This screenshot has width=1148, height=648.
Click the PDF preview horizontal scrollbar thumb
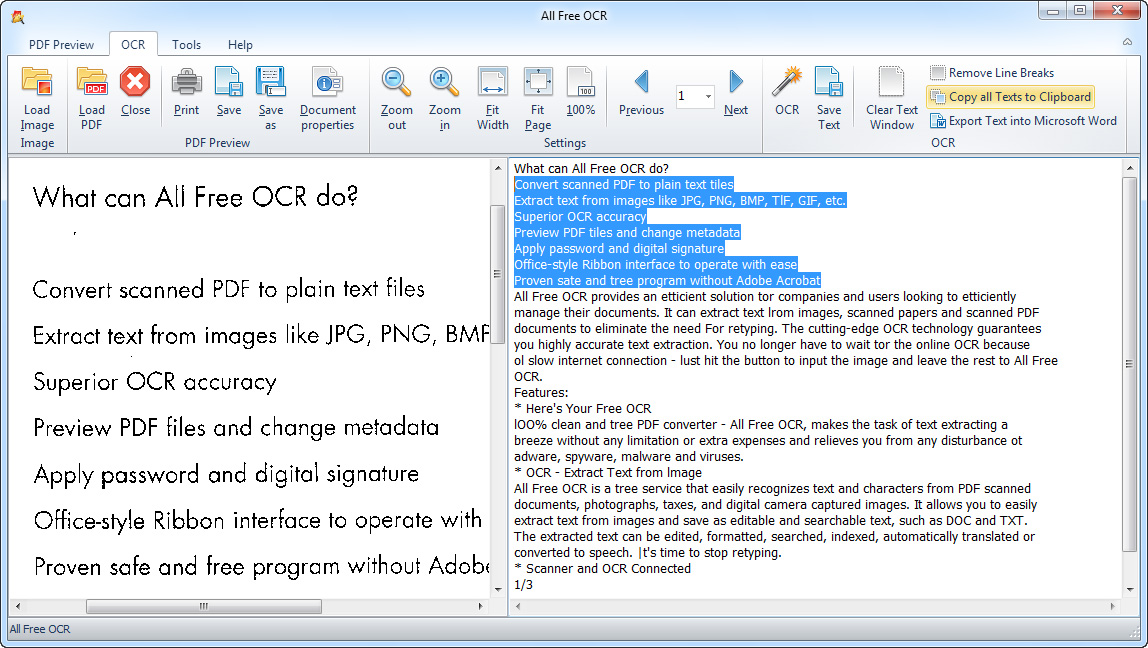click(x=204, y=606)
